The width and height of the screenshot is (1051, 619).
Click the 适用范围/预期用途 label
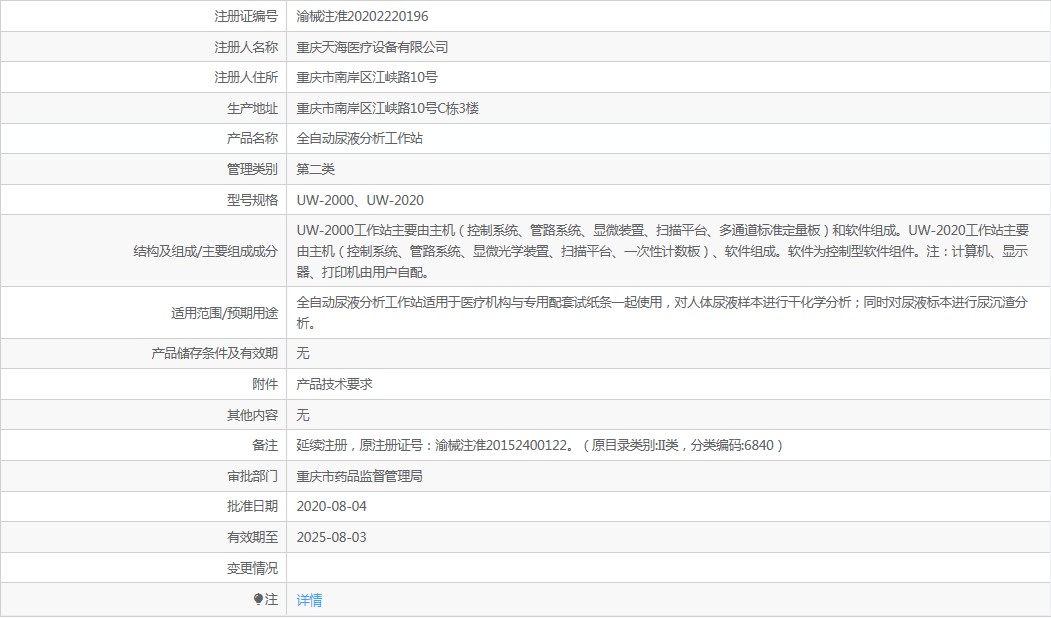[x=225, y=313]
